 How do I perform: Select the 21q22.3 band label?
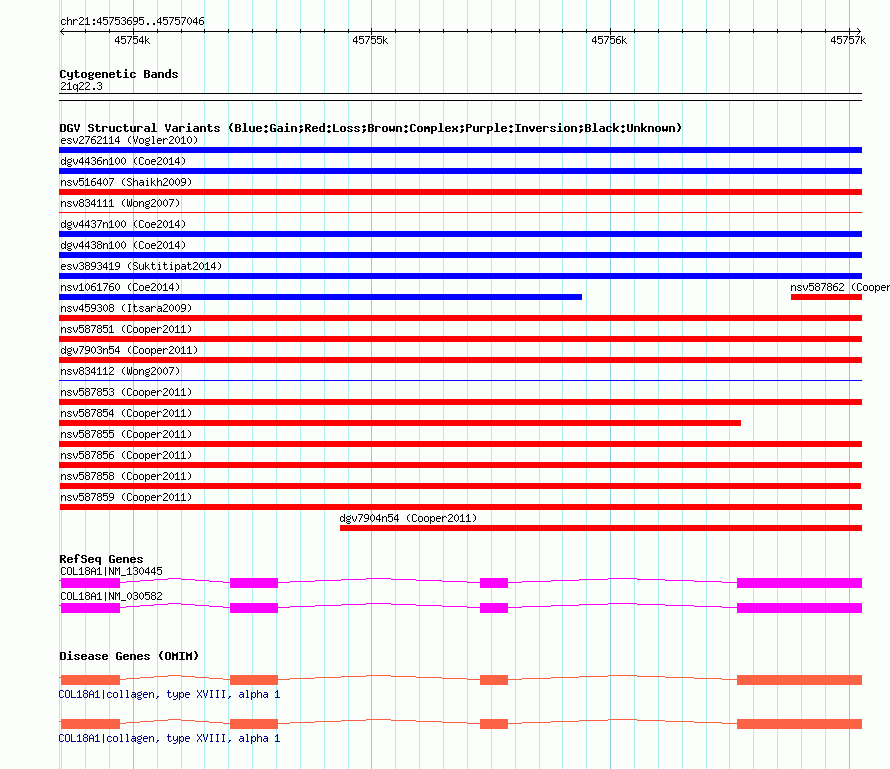pos(81,86)
